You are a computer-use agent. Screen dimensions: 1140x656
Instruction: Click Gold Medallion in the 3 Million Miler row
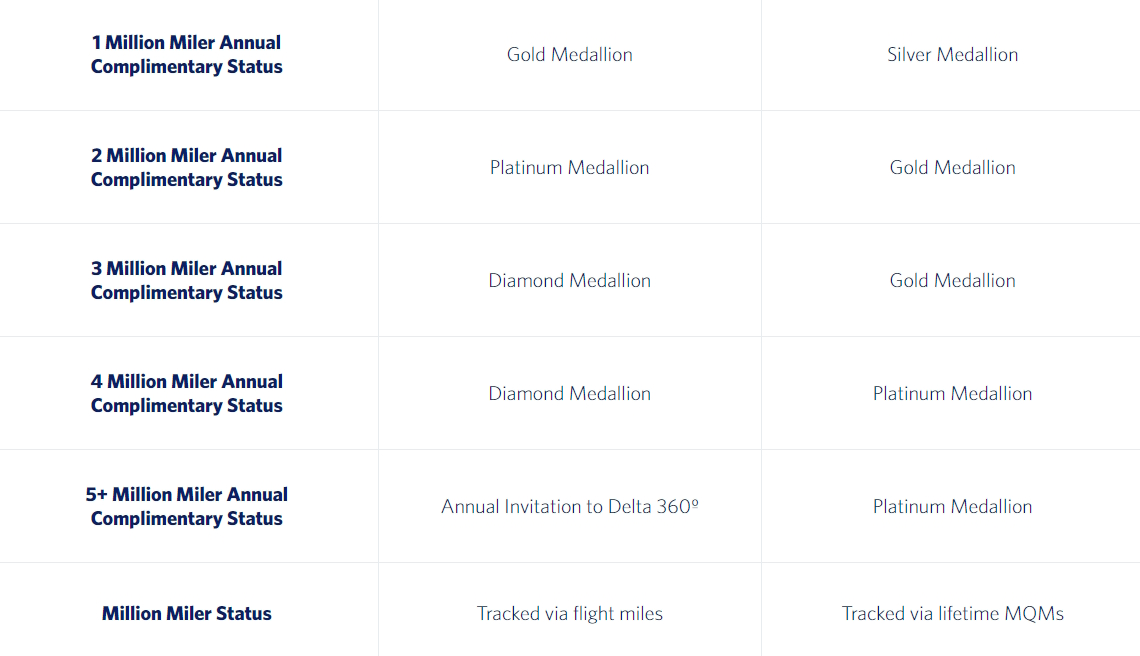pyautogui.click(x=952, y=281)
